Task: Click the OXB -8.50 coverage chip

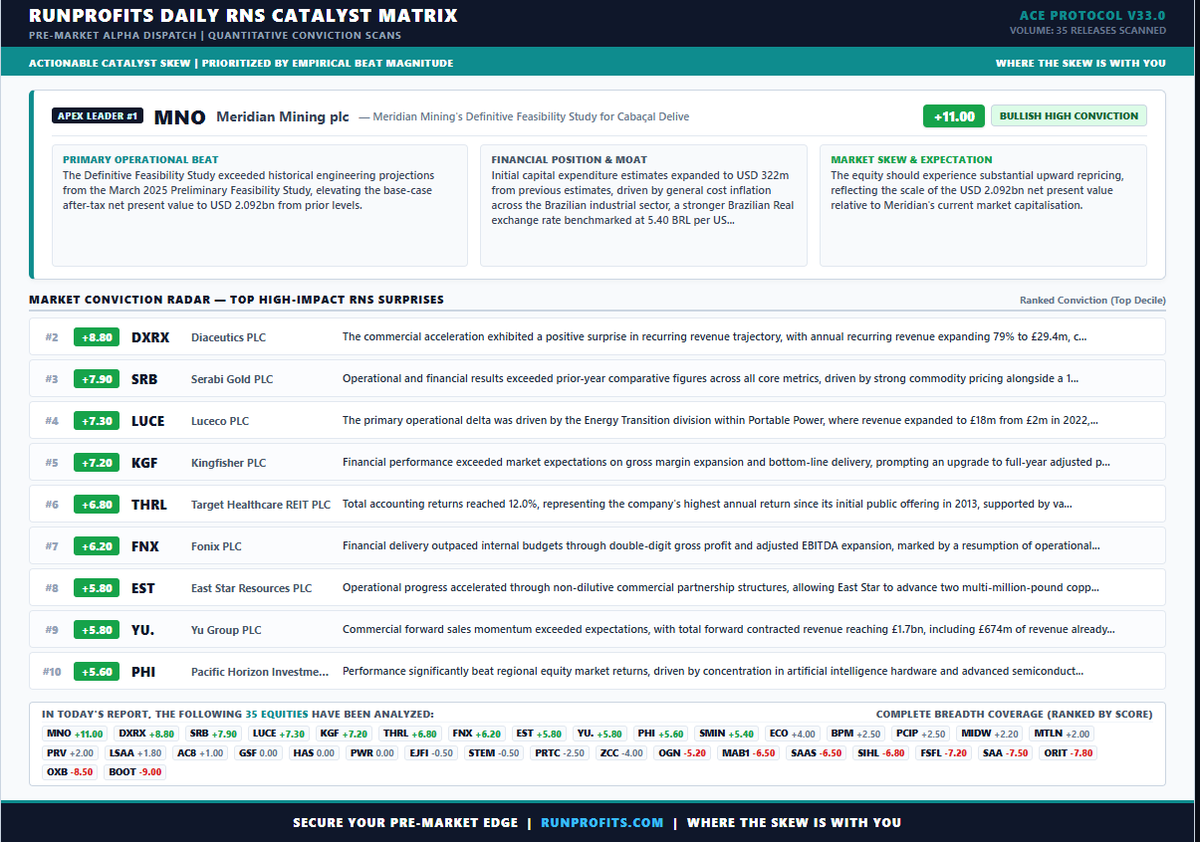Action: point(72,772)
